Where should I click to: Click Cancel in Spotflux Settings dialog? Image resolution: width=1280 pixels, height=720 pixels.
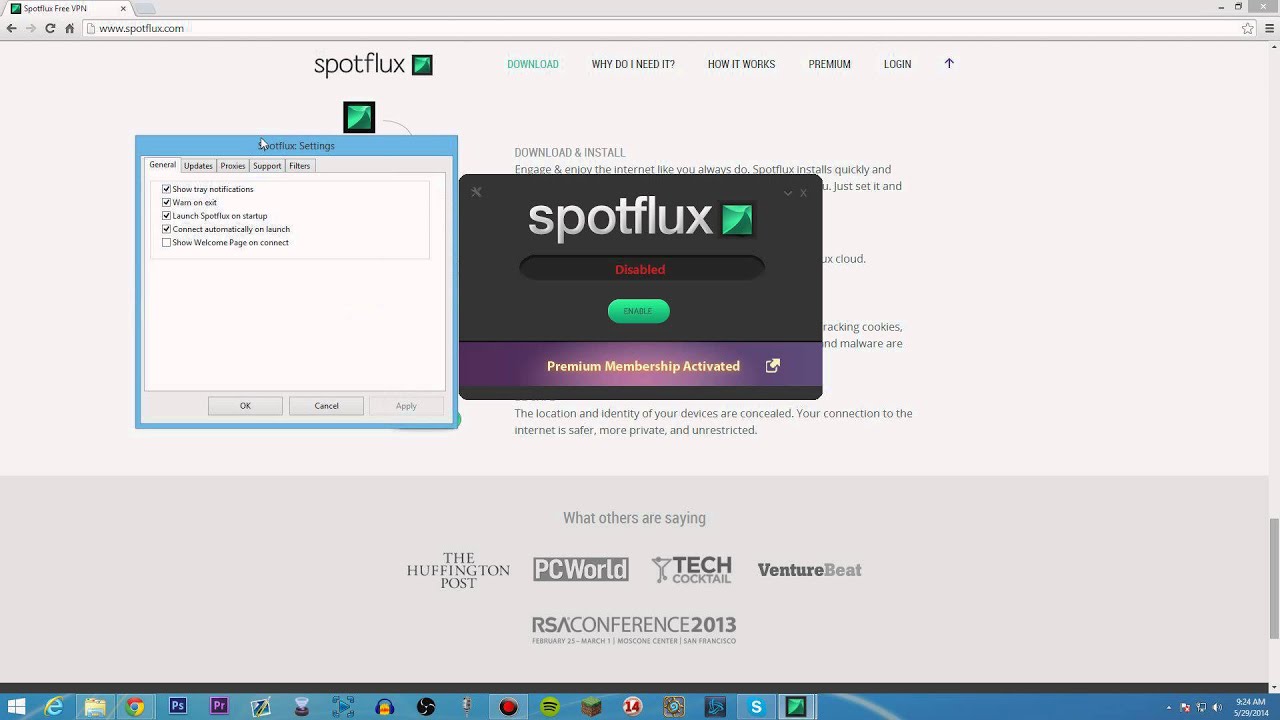coord(326,406)
